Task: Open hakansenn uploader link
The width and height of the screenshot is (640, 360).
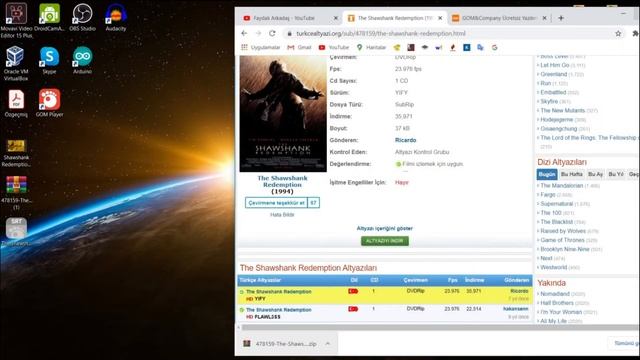Action: (x=516, y=309)
